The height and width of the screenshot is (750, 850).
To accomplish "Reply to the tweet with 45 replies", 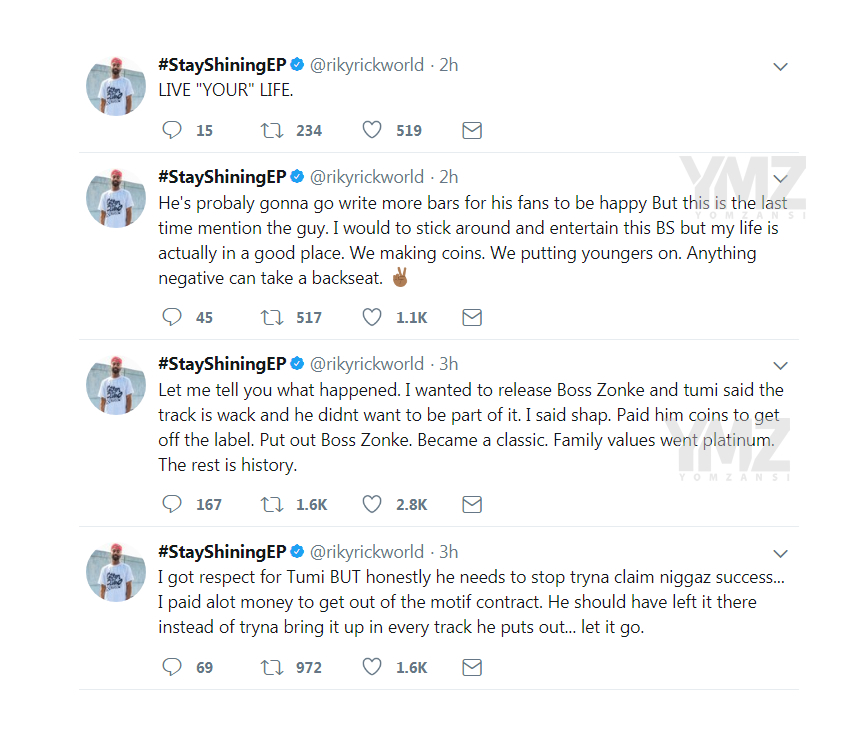I will (x=172, y=317).
